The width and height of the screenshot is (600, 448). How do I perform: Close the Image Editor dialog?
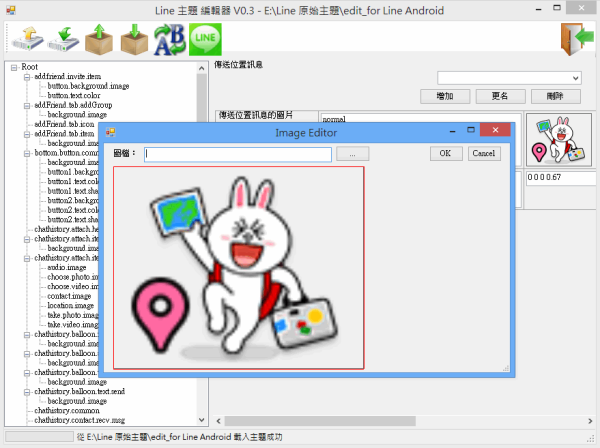pyautogui.click(x=495, y=130)
